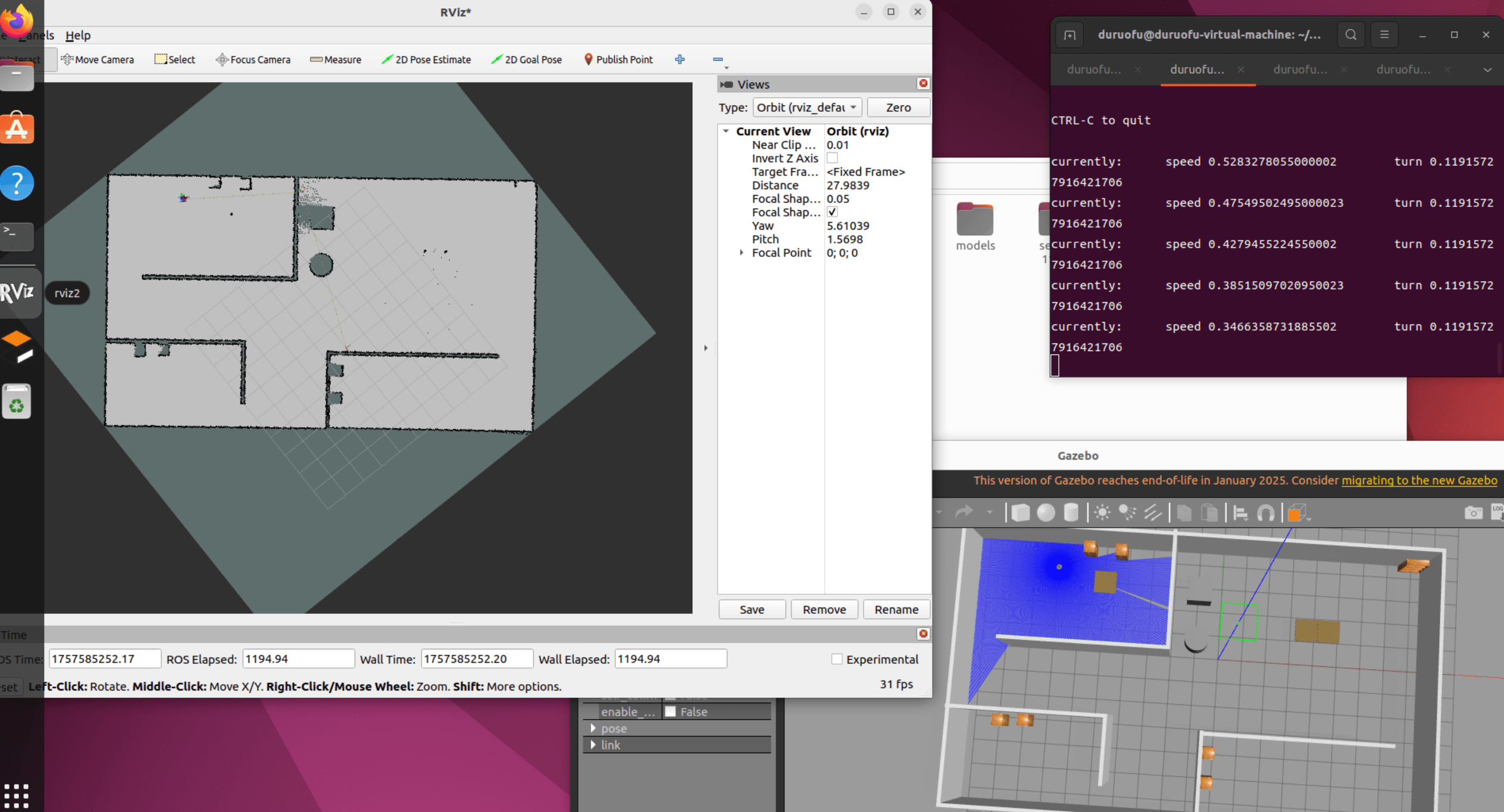Viewport: 1504px width, 812px height.
Task: Switch to the first terminal tab
Action: 1093,70
